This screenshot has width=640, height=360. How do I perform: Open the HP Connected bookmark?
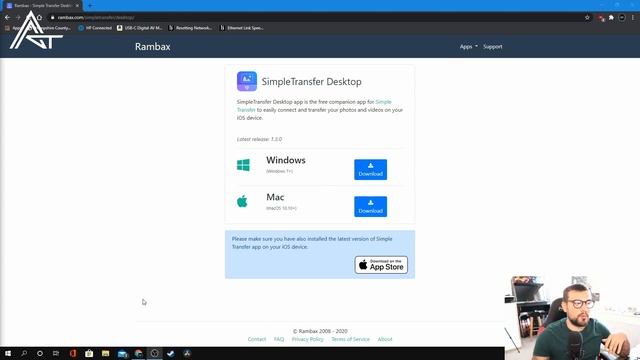click(95, 28)
